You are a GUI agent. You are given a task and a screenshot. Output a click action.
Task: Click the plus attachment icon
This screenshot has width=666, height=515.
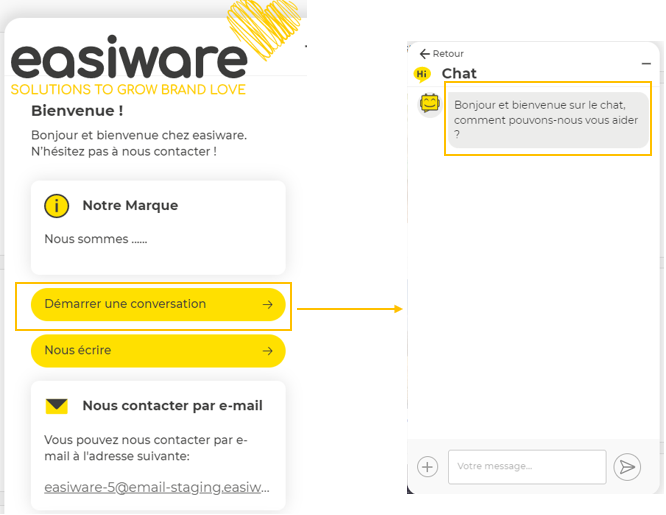(428, 467)
